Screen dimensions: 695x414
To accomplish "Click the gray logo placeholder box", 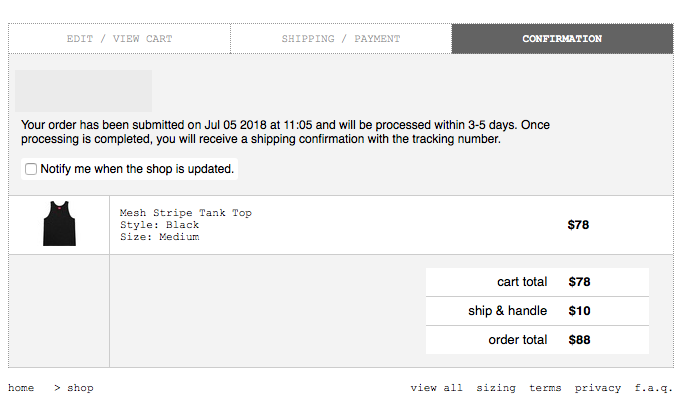I will pos(83,91).
